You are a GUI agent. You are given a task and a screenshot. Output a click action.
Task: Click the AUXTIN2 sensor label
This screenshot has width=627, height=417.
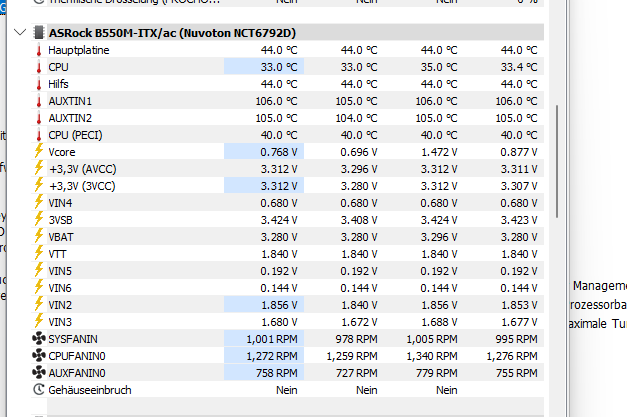point(70,118)
